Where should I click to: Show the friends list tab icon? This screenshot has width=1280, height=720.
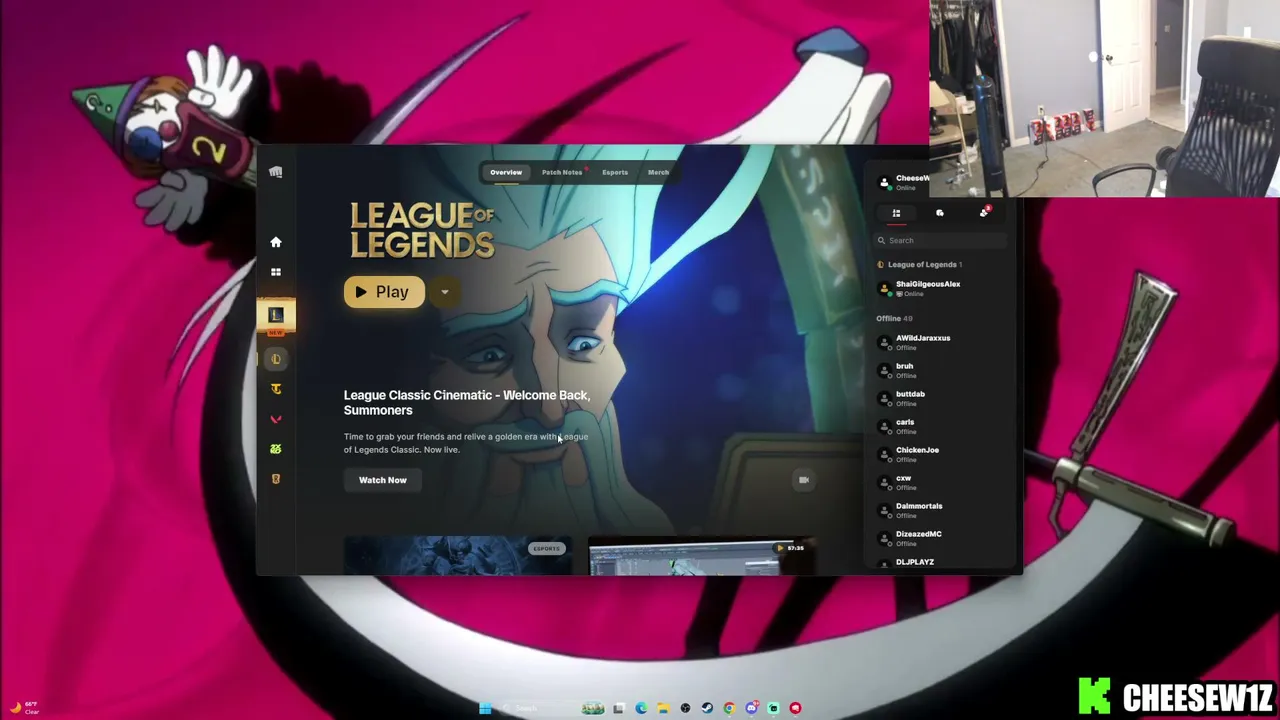click(x=896, y=213)
